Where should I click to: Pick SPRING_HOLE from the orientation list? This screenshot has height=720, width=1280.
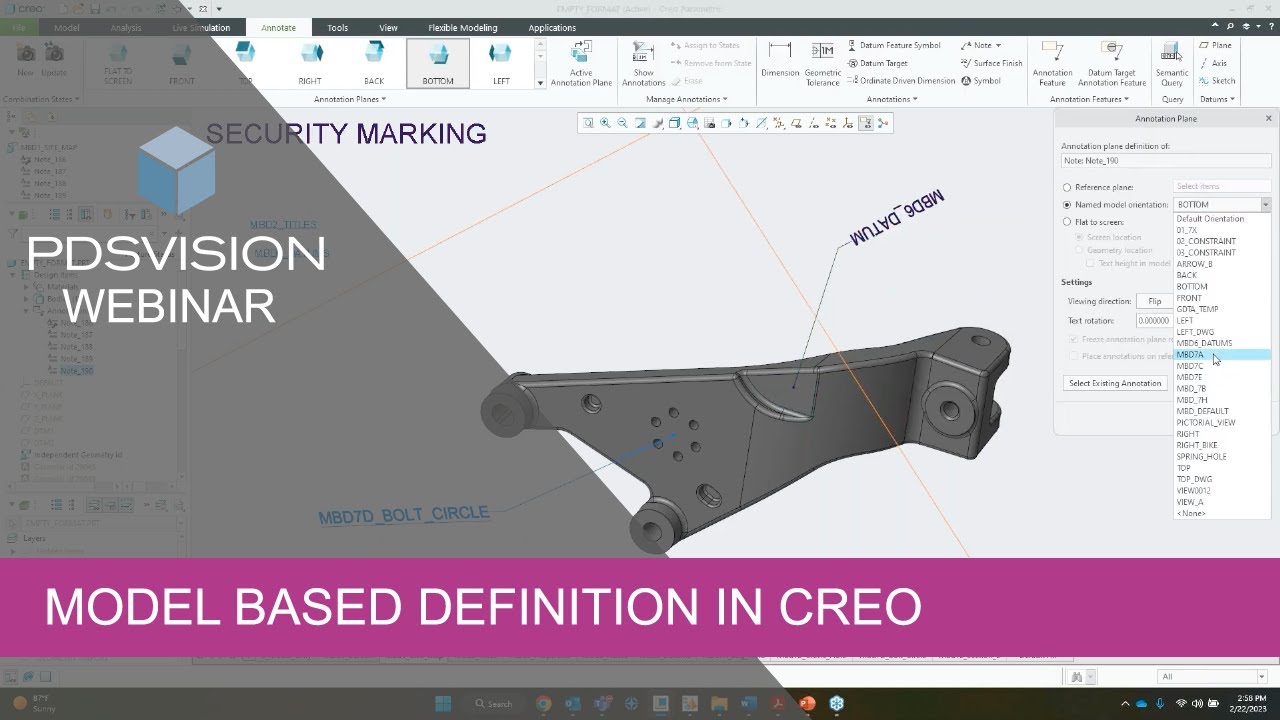point(1223,457)
